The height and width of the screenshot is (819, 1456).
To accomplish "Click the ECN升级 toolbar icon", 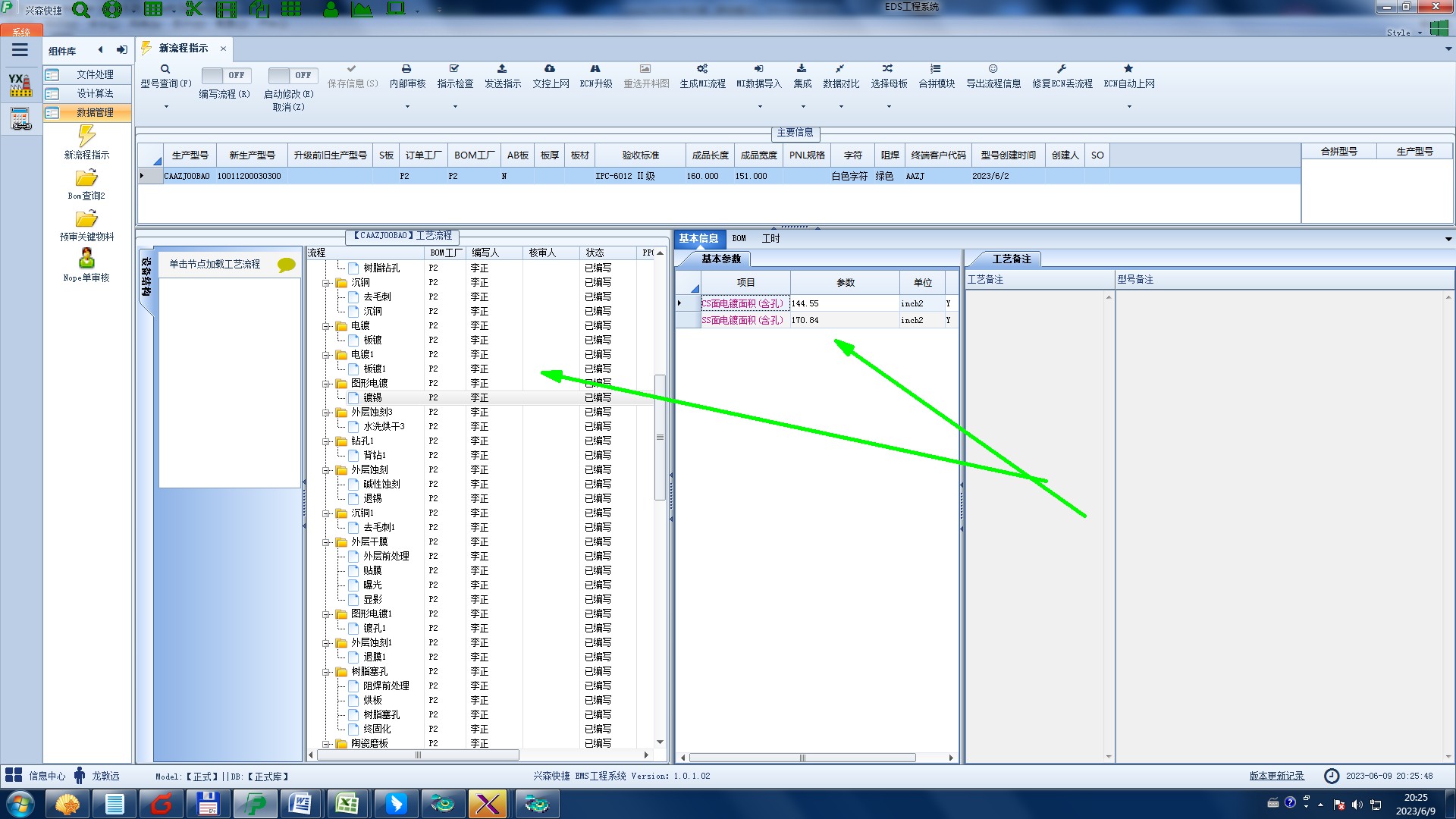I will pyautogui.click(x=595, y=69).
